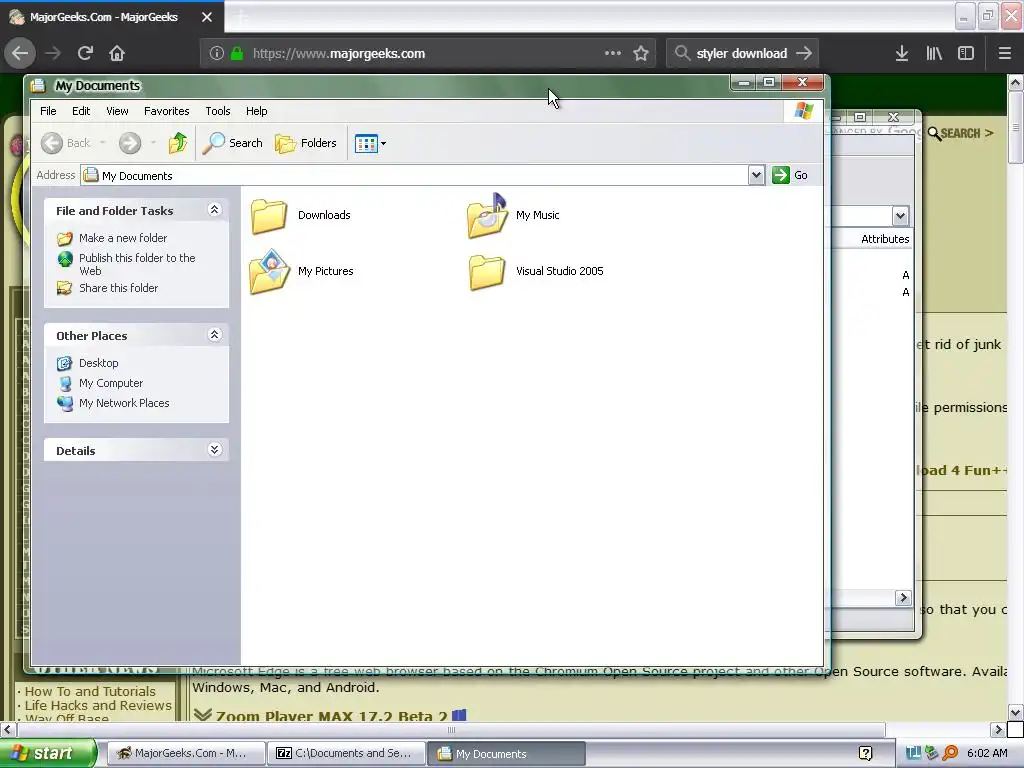Viewport: 1024px width, 768px height.
Task: Open the View menu
Action: tap(118, 111)
